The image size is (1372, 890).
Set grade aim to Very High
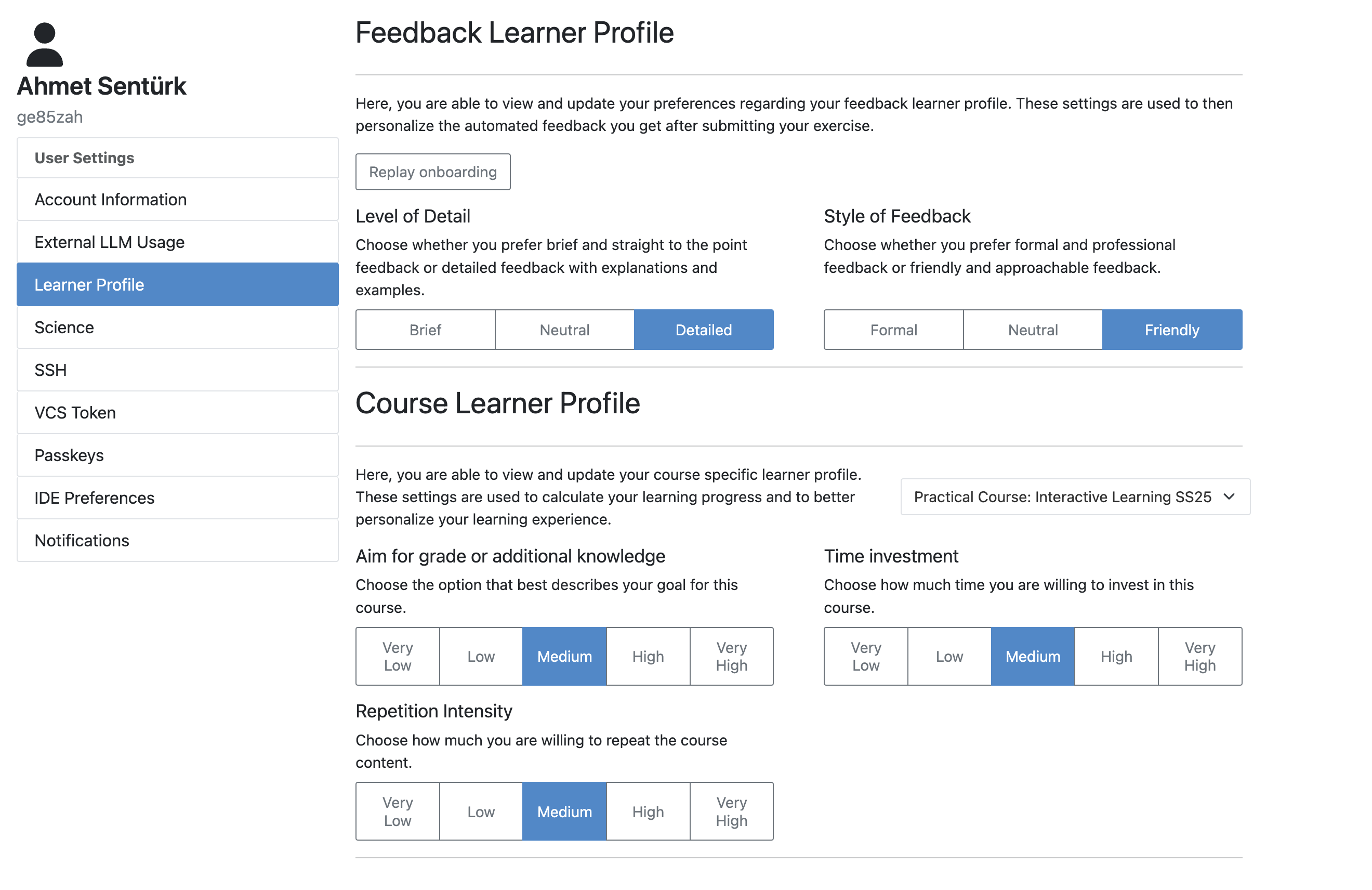pyautogui.click(x=731, y=657)
